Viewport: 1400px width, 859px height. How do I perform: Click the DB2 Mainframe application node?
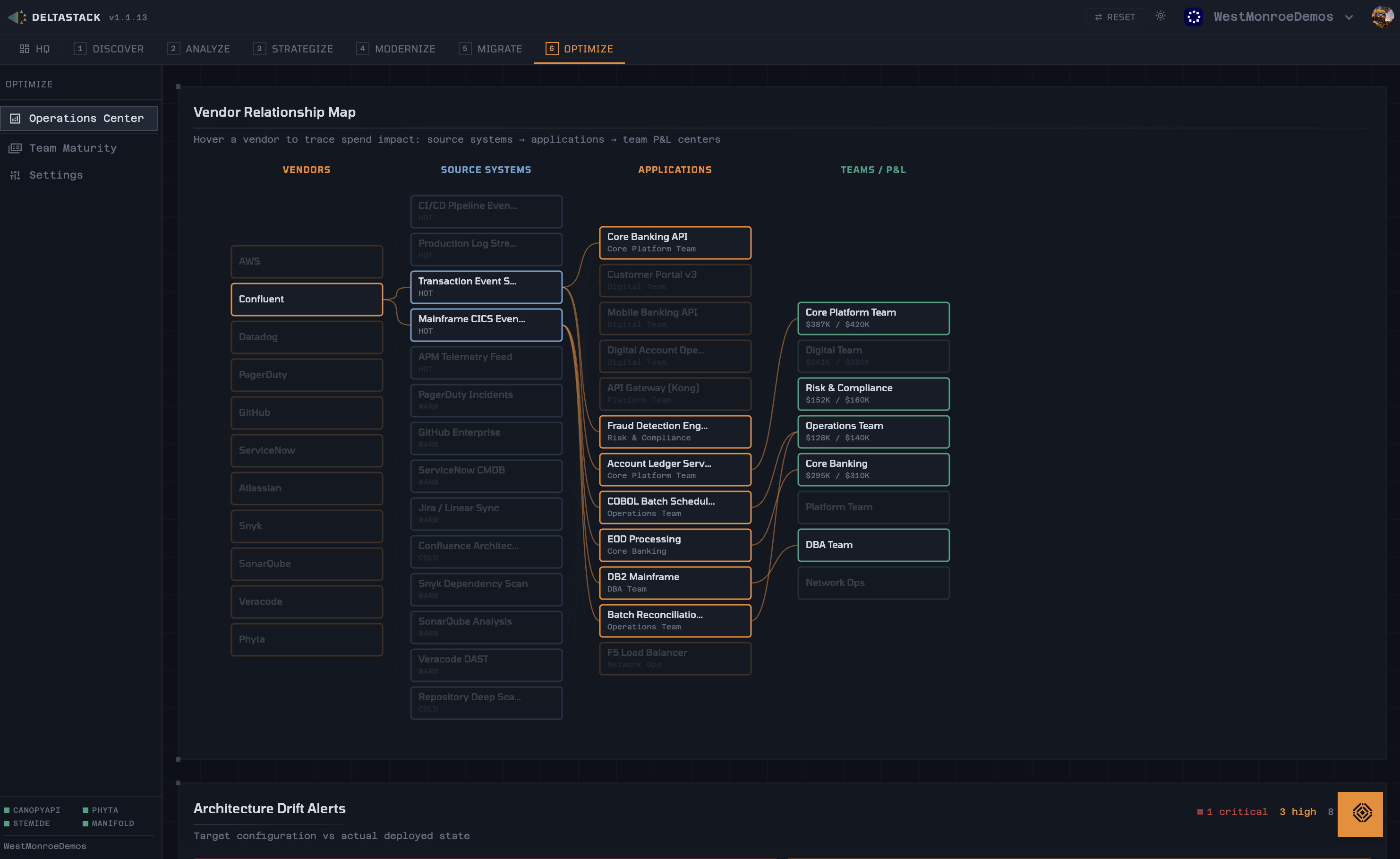point(675,583)
